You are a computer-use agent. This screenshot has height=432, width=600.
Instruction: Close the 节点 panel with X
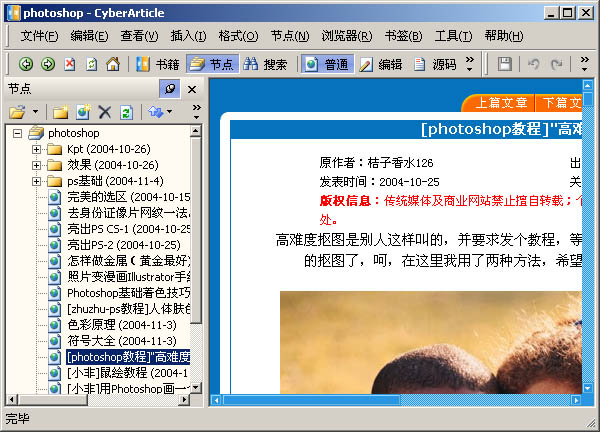click(192, 89)
